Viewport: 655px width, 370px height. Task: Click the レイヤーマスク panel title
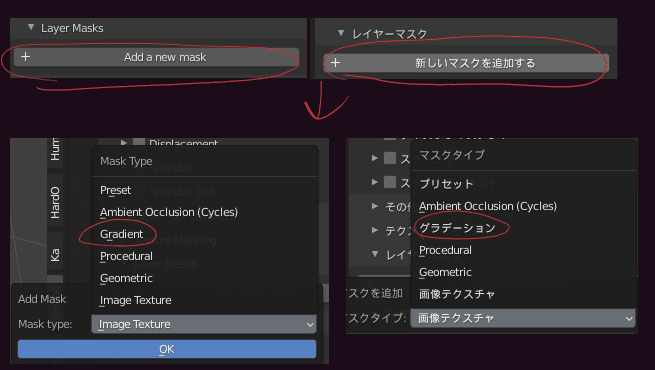389,34
